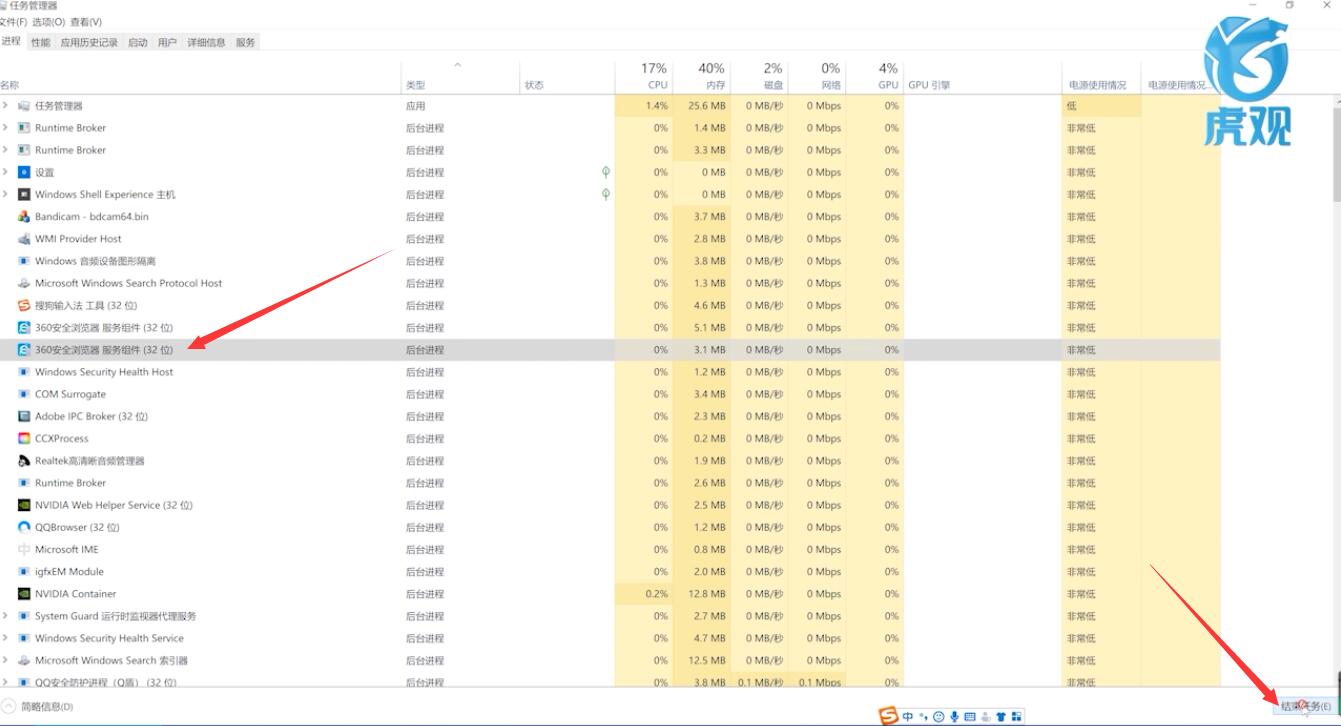Click the 12.8 MB NVIDIA Container memory cell

[x=700, y=594]
